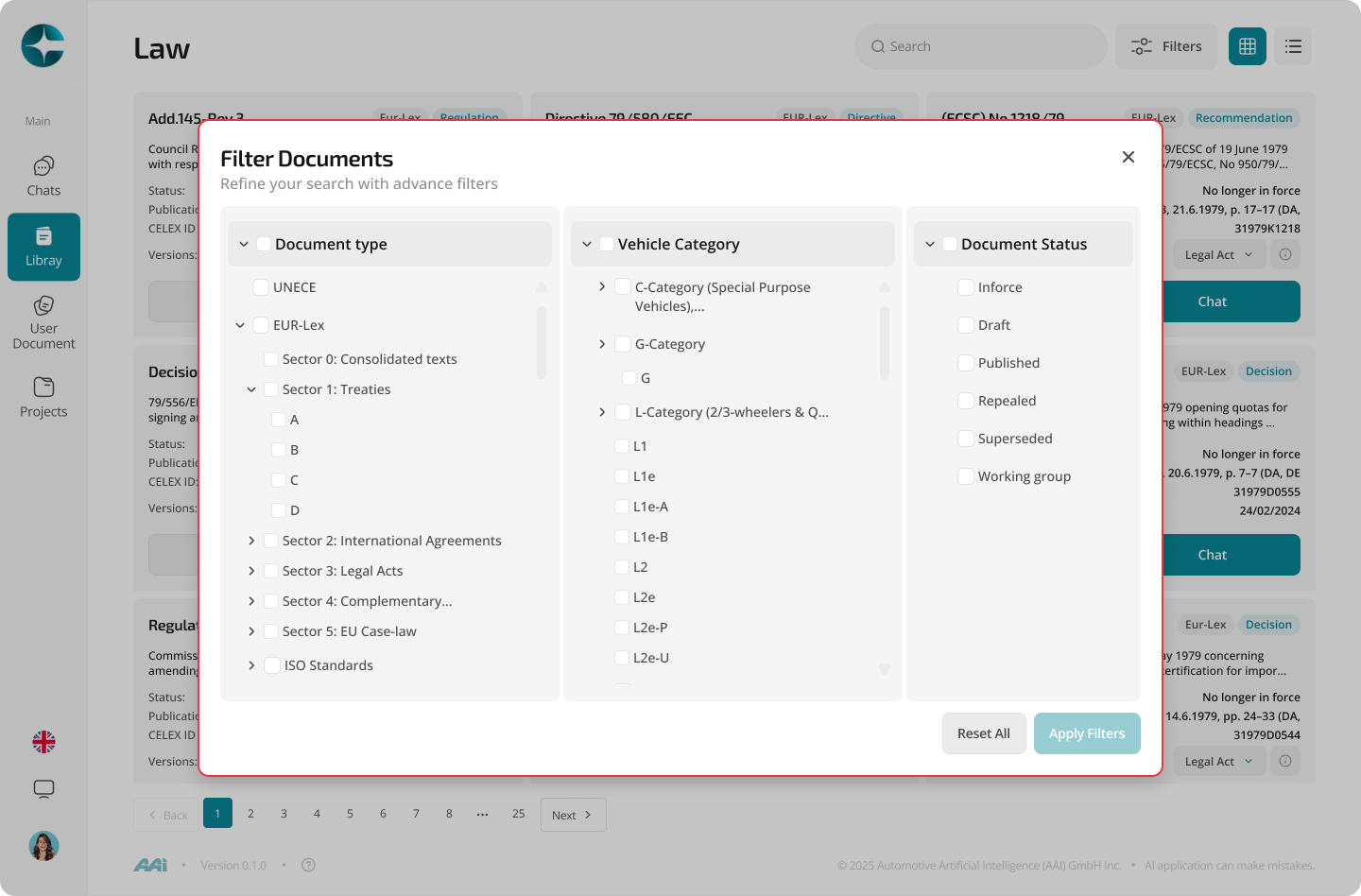Screen dimensions: 1361x896
Task: Click the info icon beside top Legal Act
Action: (x=1285, y=254)
